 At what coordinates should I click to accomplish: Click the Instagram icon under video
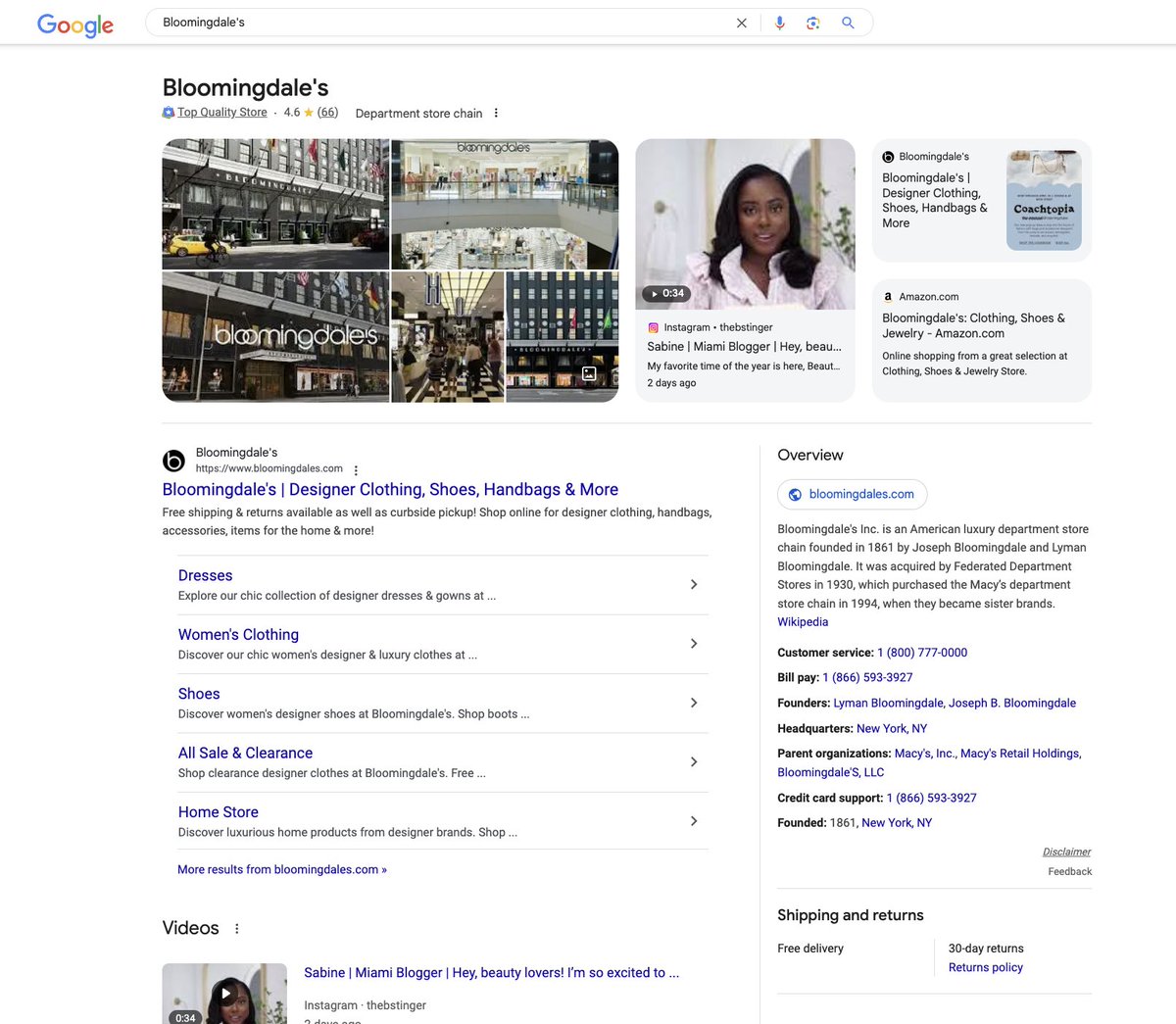tap(653, 327)
